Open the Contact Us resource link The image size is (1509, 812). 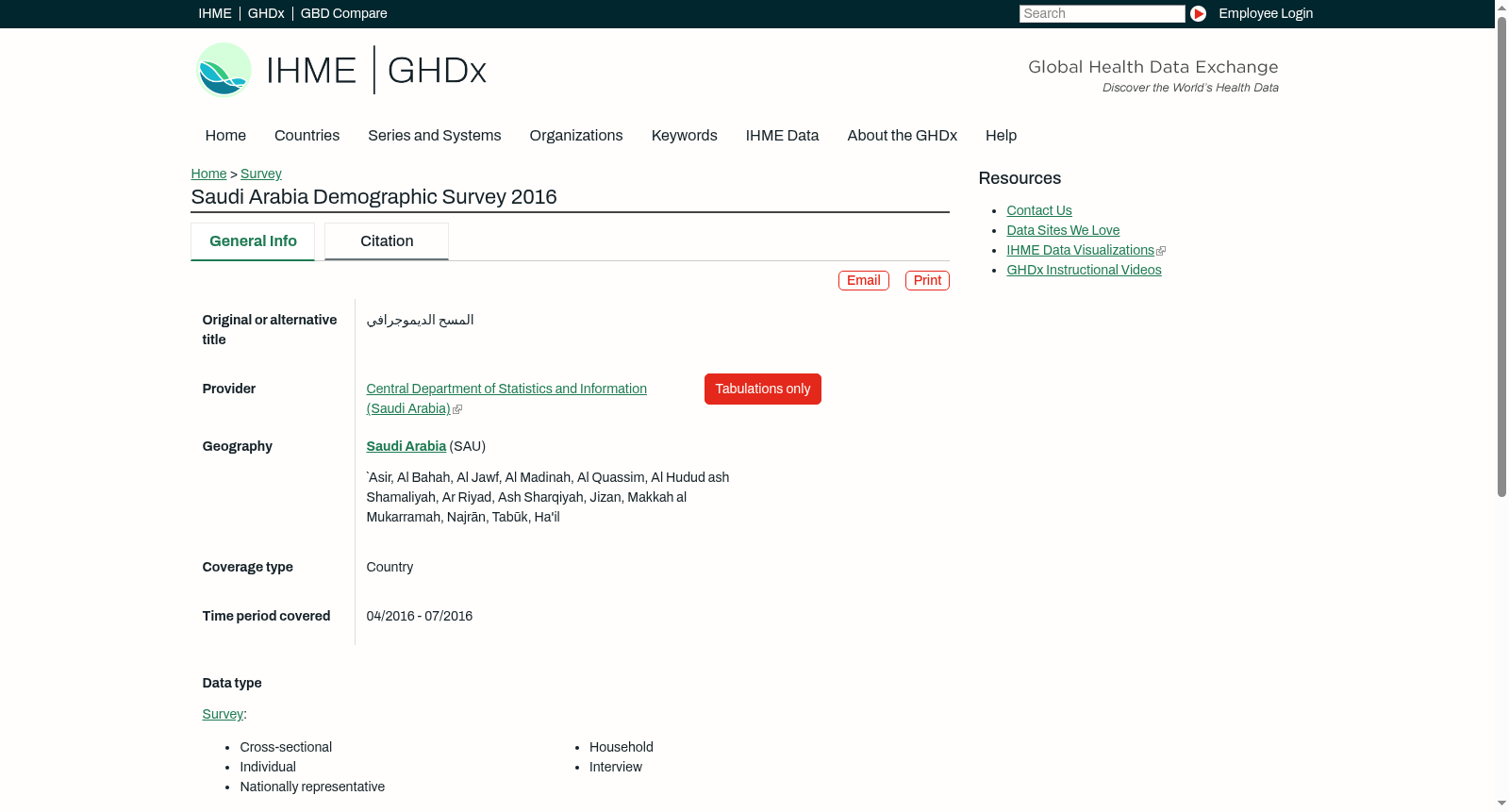1039,210
